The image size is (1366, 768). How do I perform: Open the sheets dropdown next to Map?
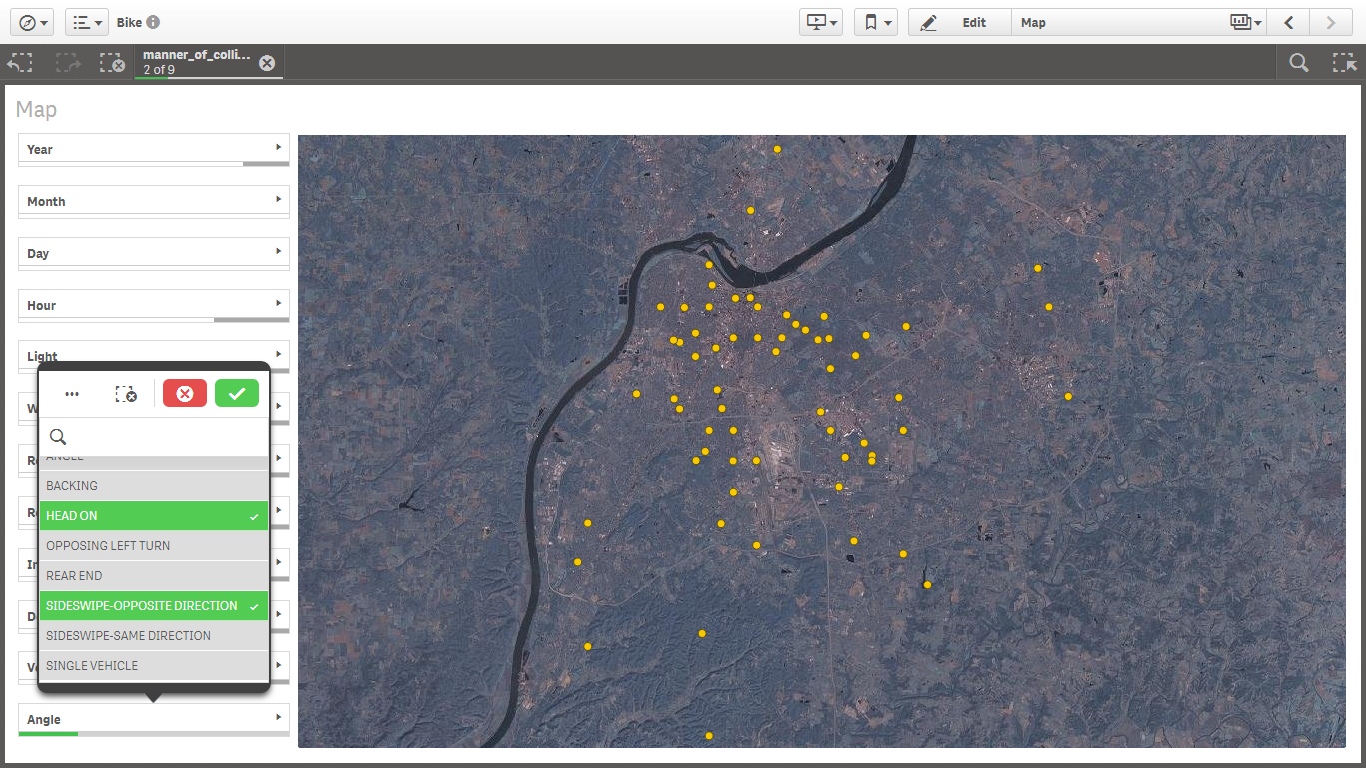point(1245,22)
